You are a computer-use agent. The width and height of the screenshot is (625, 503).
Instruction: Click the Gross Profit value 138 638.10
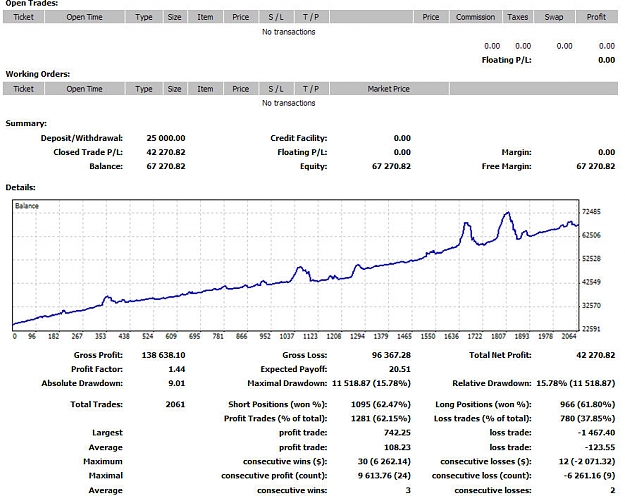tap(163, 355)
